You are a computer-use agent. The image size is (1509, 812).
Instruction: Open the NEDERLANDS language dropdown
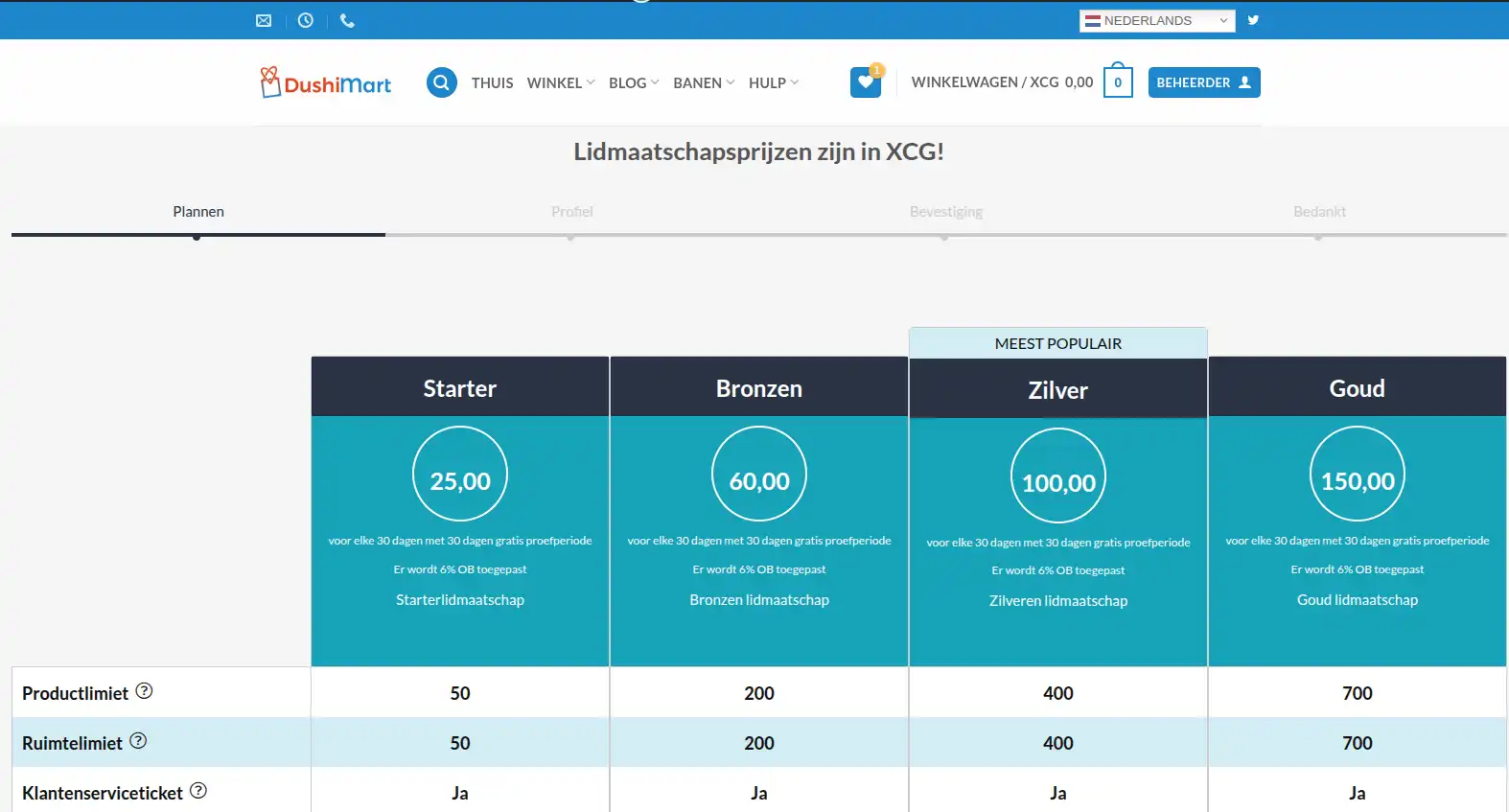click(1156, 20)
